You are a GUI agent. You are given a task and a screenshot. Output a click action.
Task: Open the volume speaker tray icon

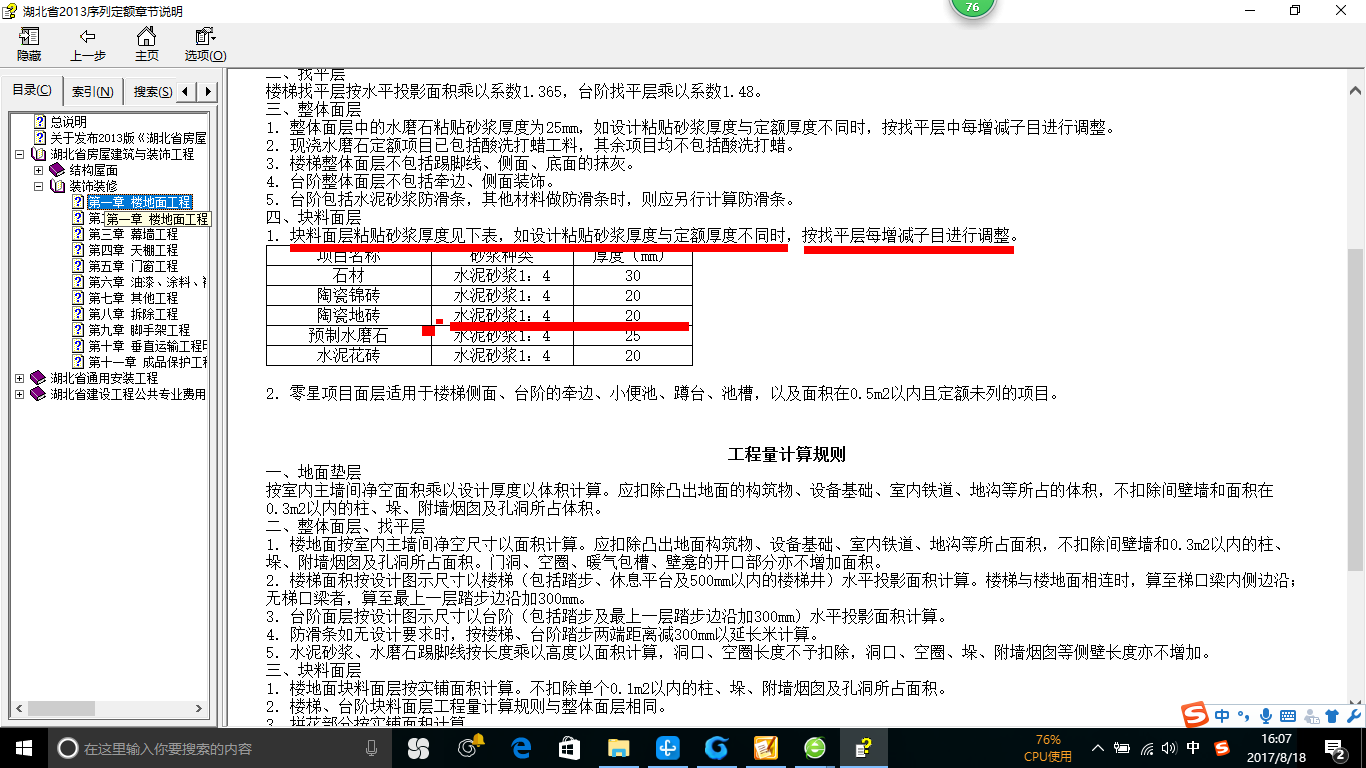tap(1170, 748)
